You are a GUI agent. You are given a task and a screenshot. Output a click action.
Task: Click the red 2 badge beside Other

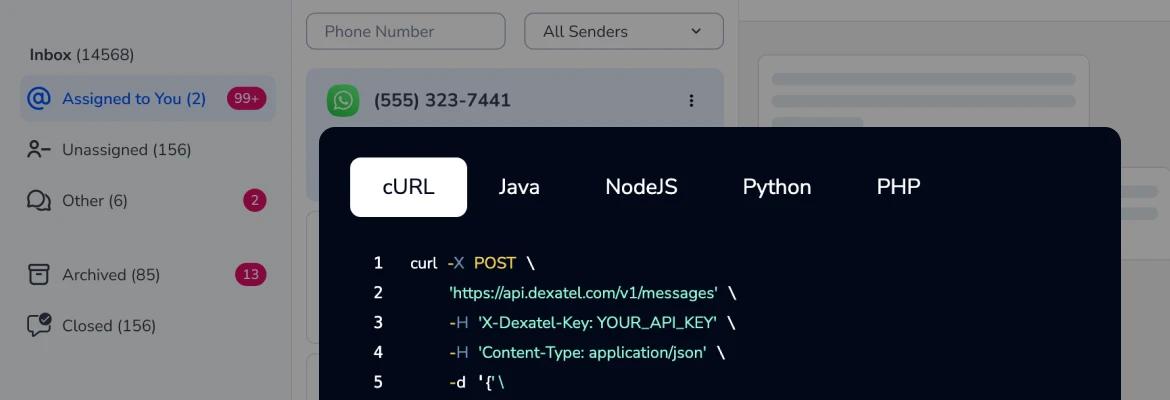coord(254,200)
